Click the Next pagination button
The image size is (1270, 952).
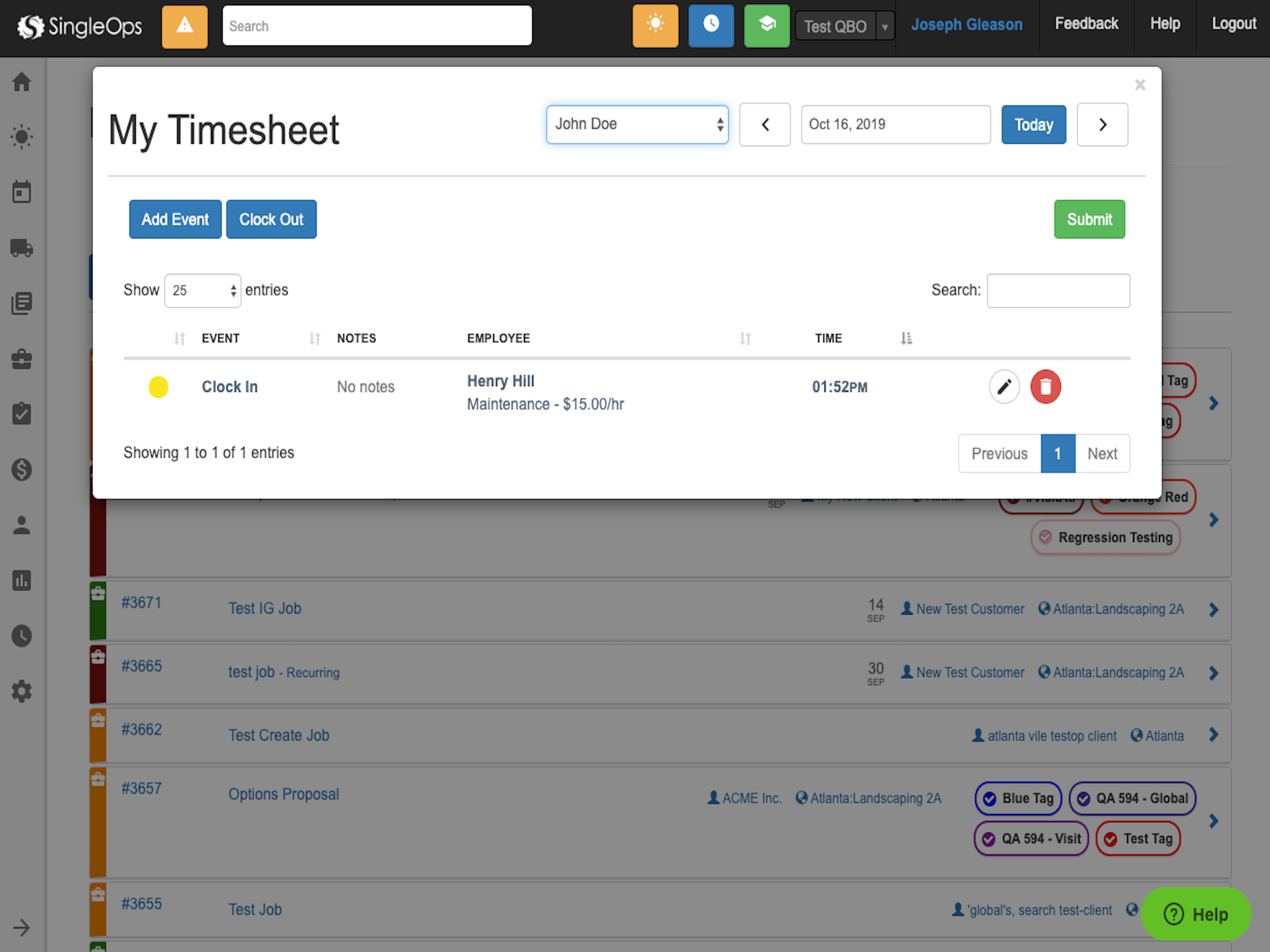coord(1102,454)
